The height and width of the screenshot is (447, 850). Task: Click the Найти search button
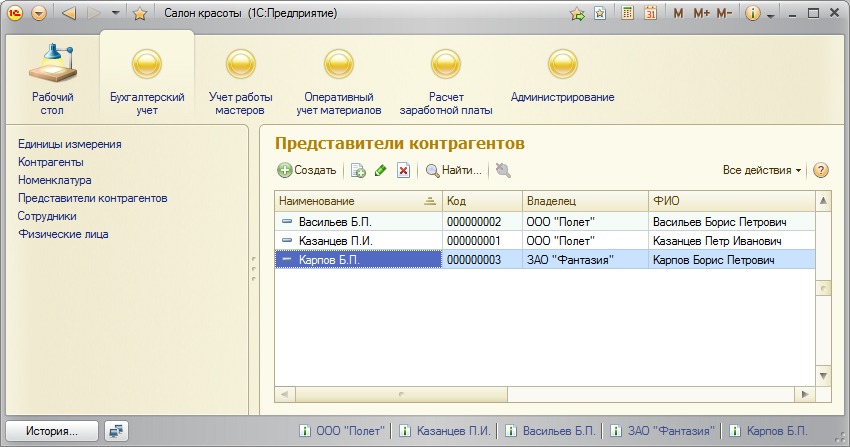[x=454, y=170]
